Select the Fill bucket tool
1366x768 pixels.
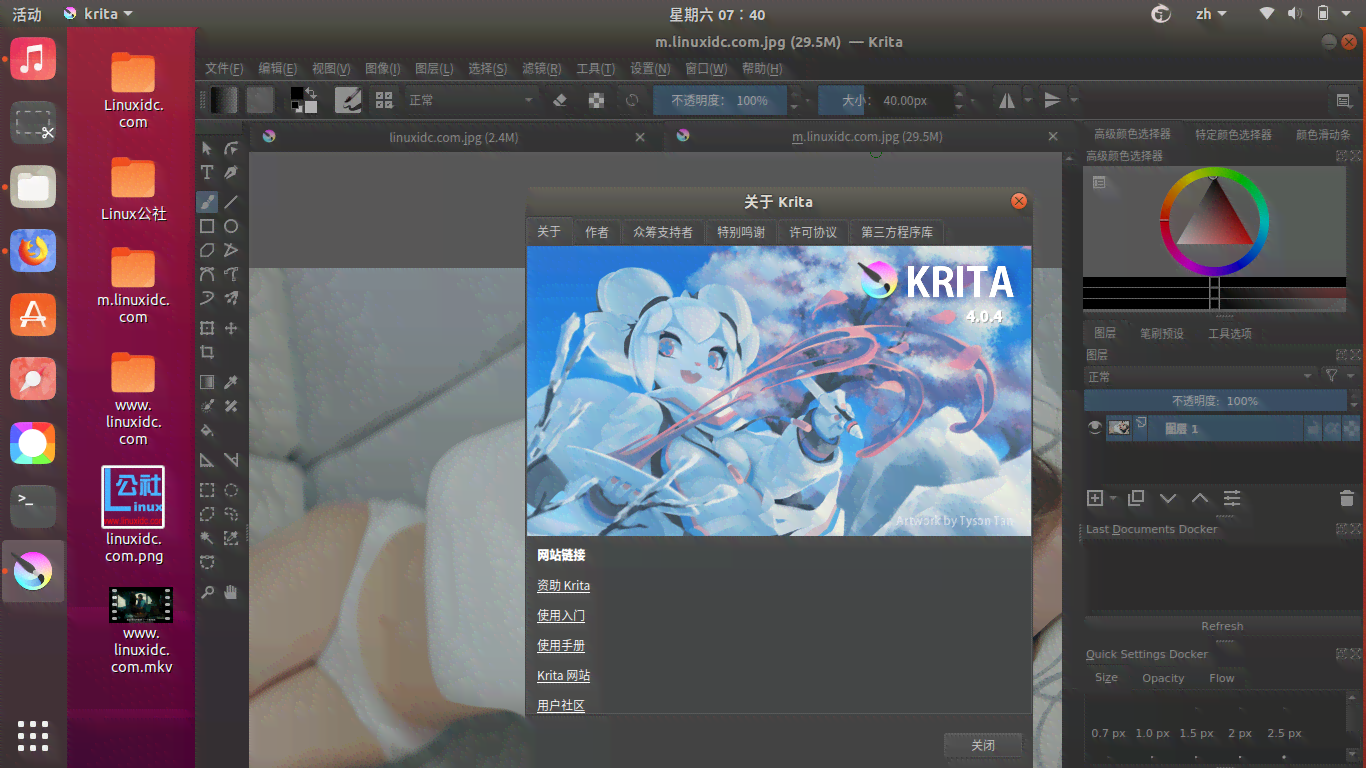[207, 431]
